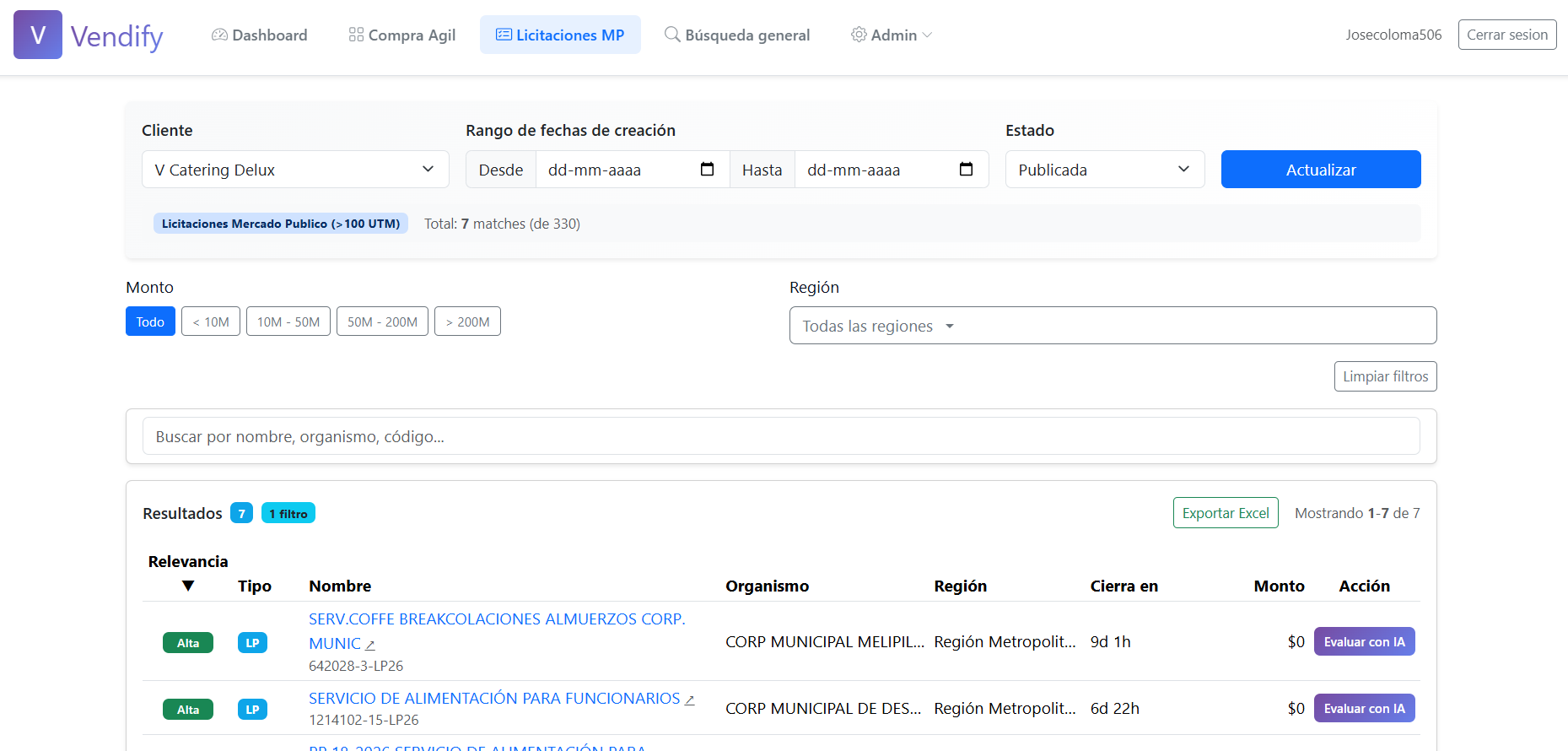This screenshot has width=1568, height=751.
Task: Click the 9d 1h closing time
Action: pyautogui.click(x=1110, y=641)
